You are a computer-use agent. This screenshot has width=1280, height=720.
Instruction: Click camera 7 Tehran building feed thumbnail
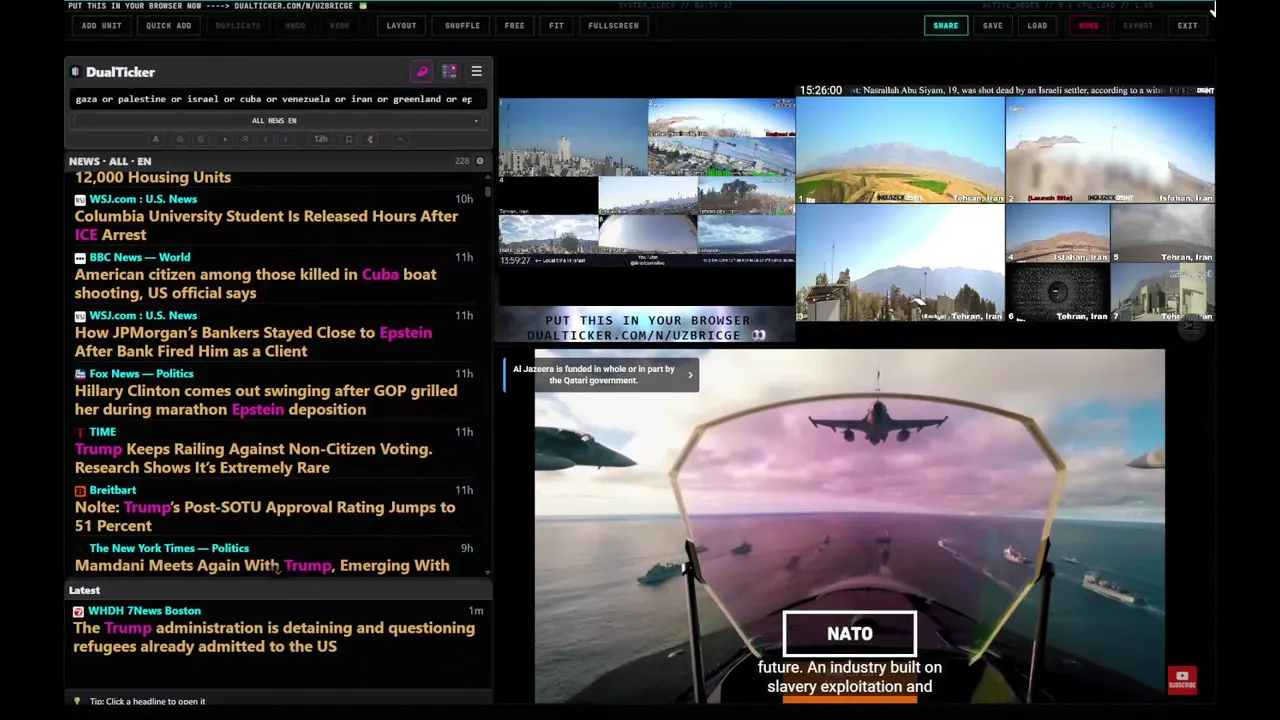[x=1162, y=292]
